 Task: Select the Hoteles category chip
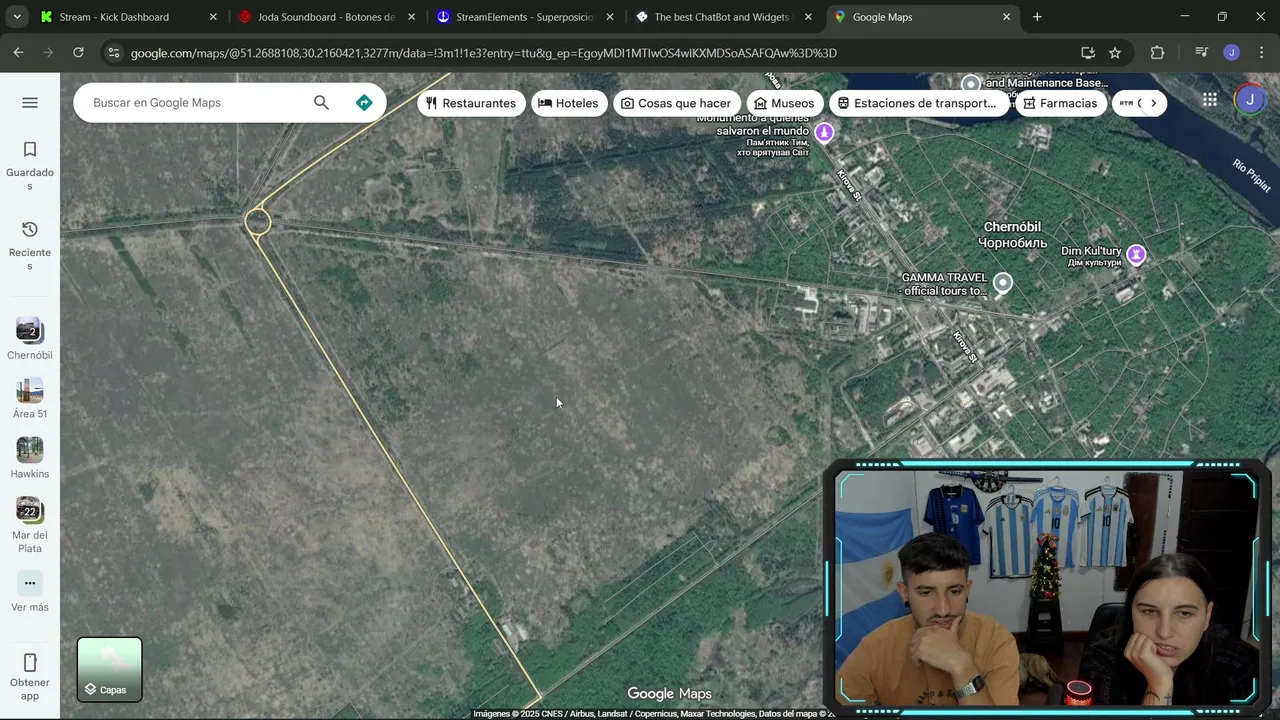(568, 103)
